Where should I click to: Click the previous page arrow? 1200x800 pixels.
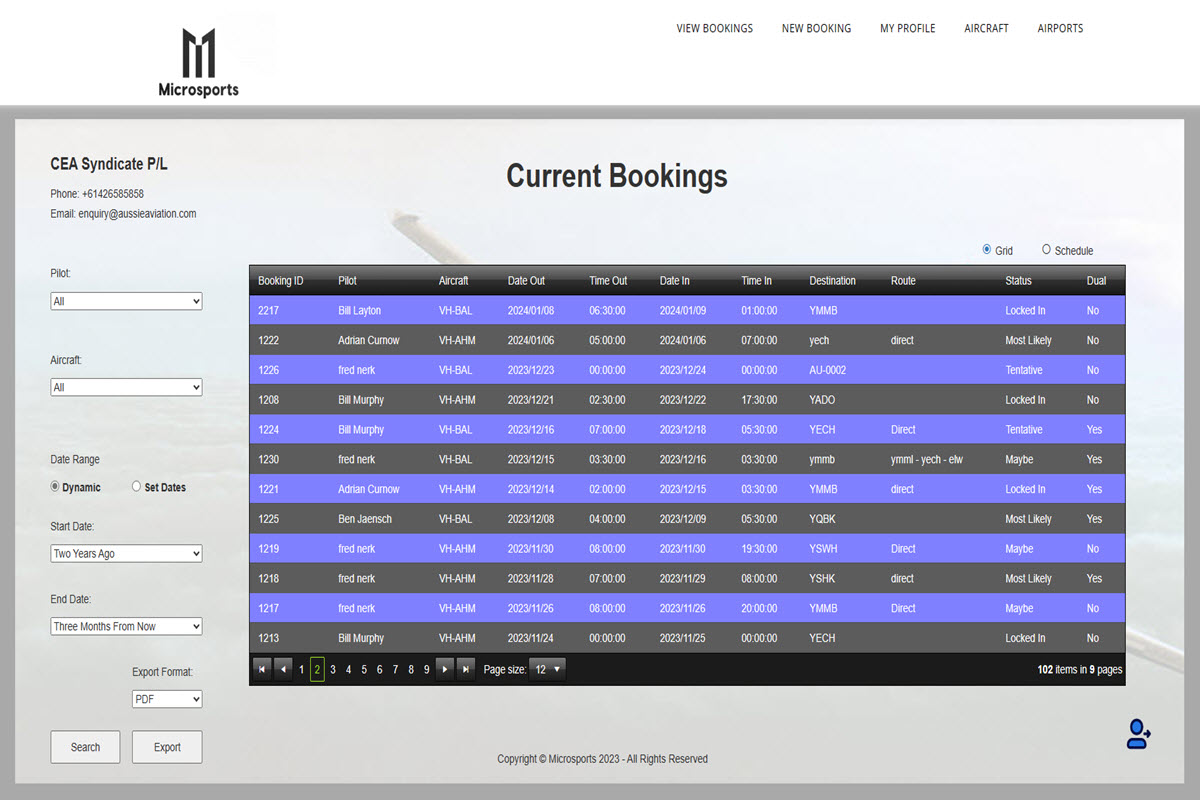(281, 668)
